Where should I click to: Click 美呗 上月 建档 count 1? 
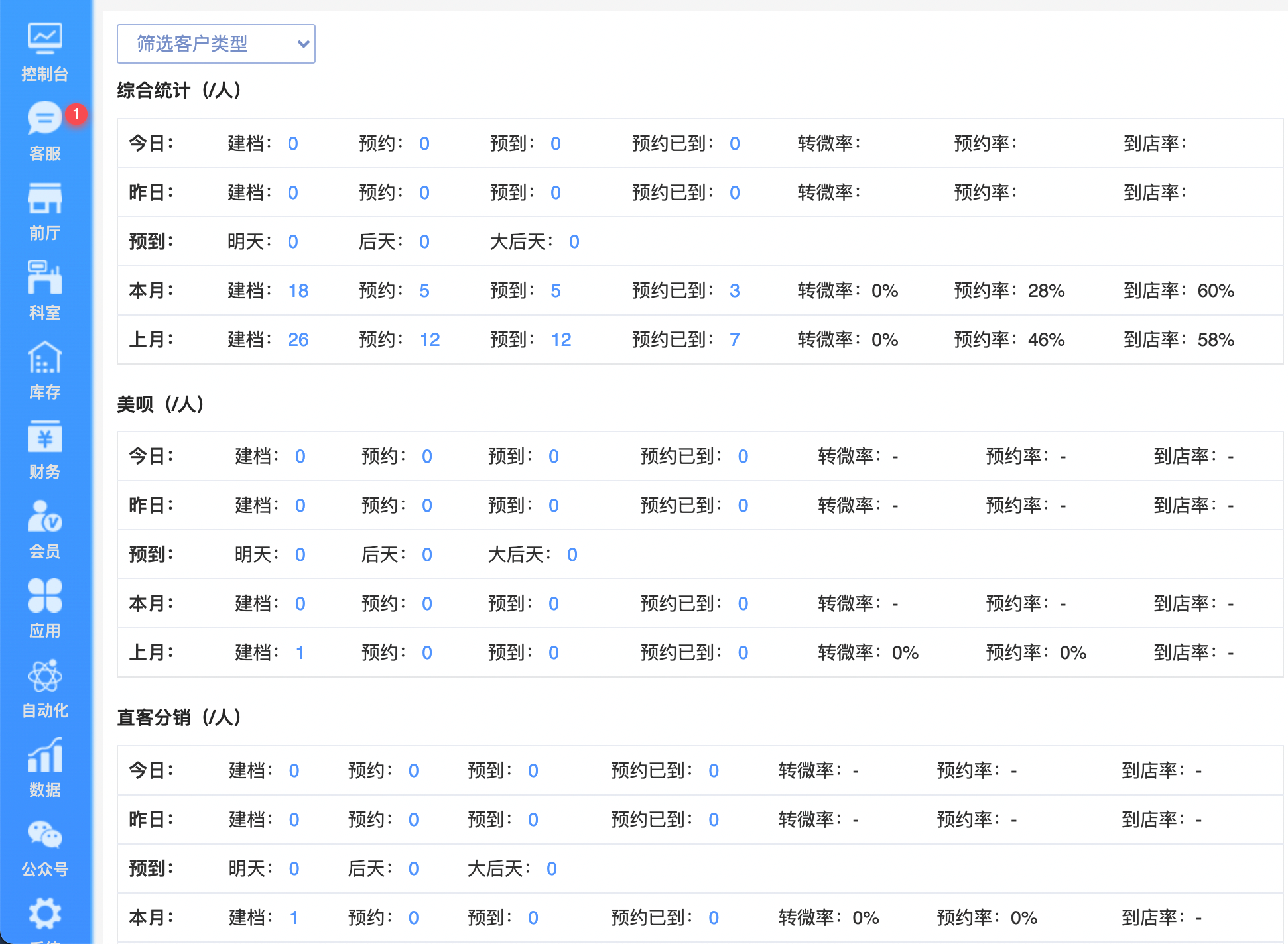(x=300, y=652)
